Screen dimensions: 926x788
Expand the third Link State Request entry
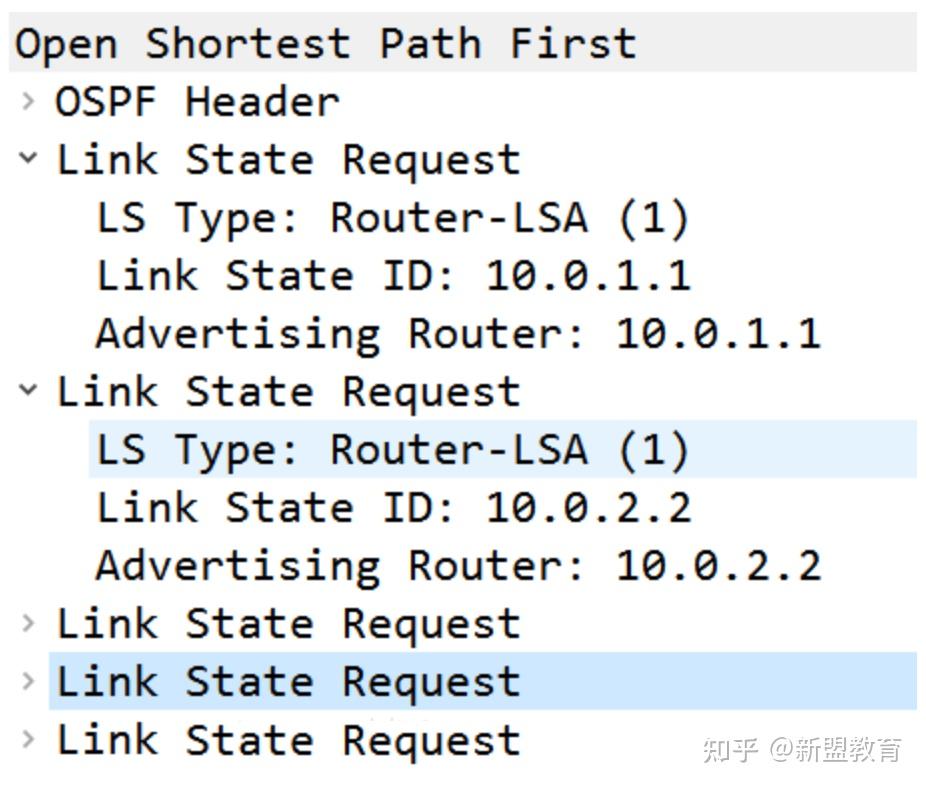pos(27,623)
